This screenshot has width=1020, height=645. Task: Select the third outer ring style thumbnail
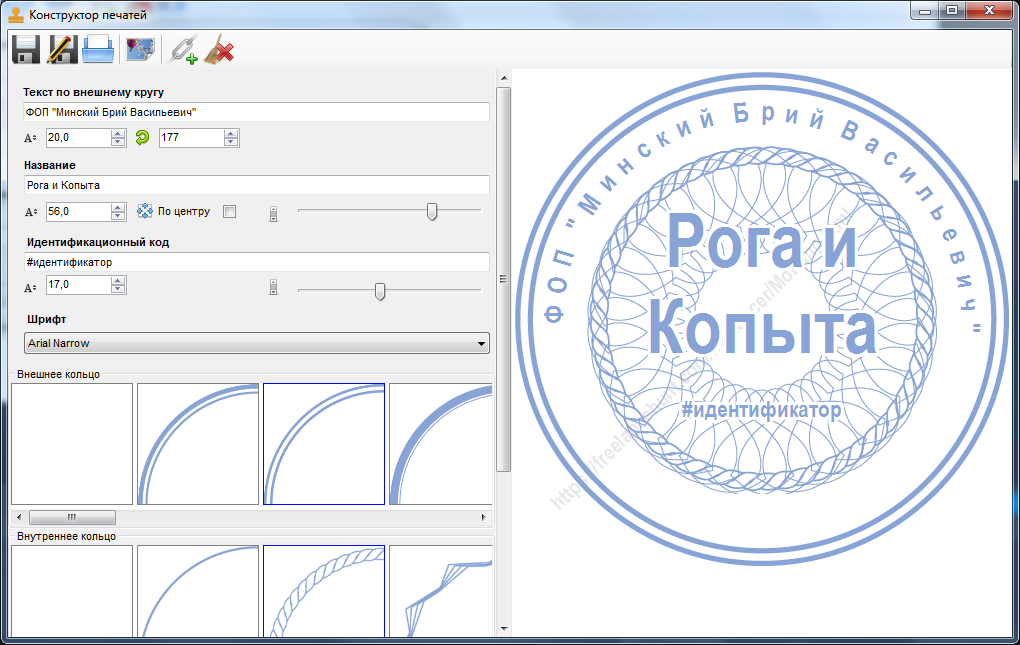[323, 443]
